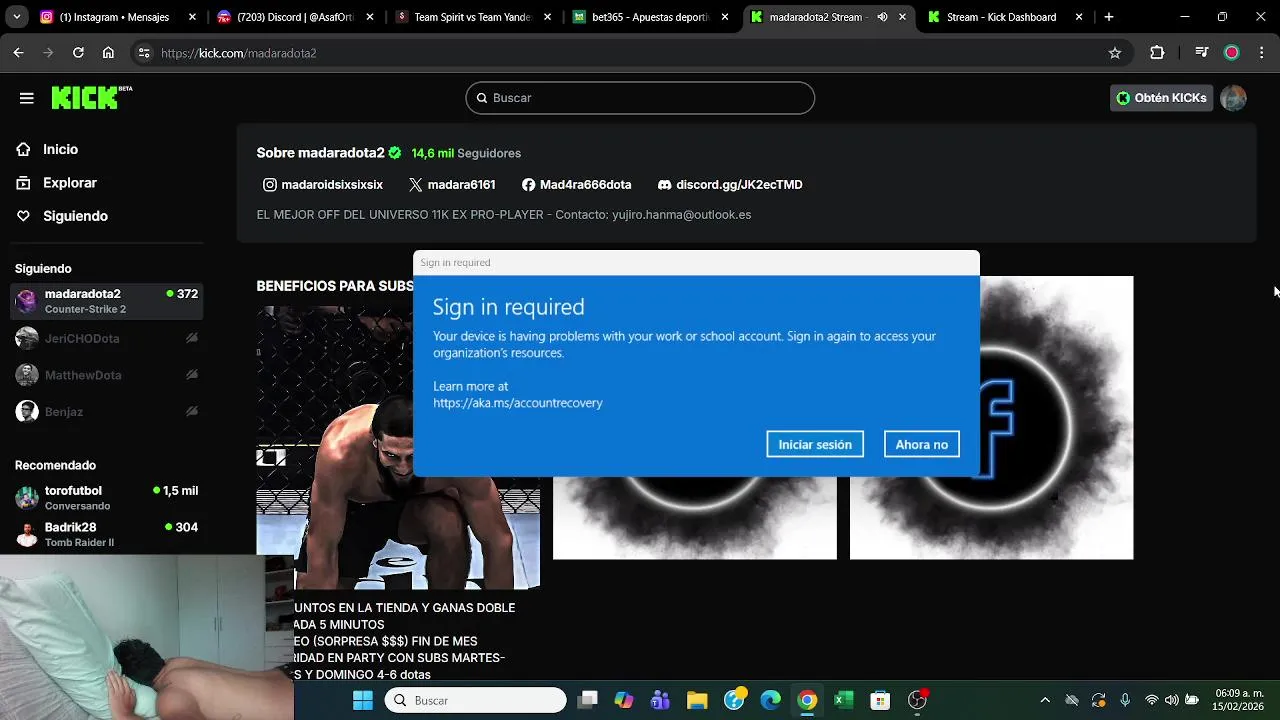Bookmark this page with the star
The image size is (1280, 720).
coord(1115,53)
